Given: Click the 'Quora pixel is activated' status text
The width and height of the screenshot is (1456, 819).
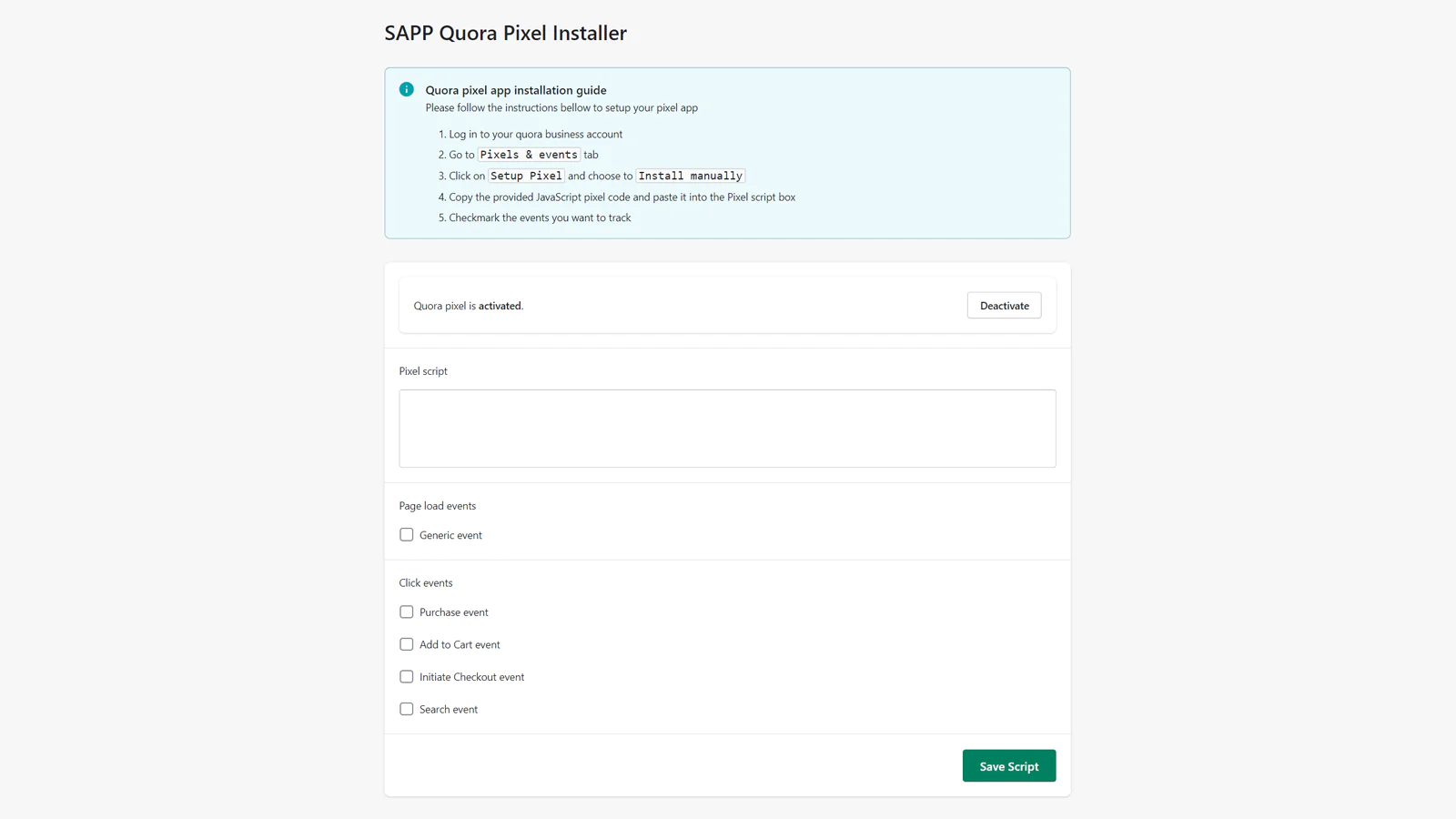Looking at the screenshot, I should [469, 306].
